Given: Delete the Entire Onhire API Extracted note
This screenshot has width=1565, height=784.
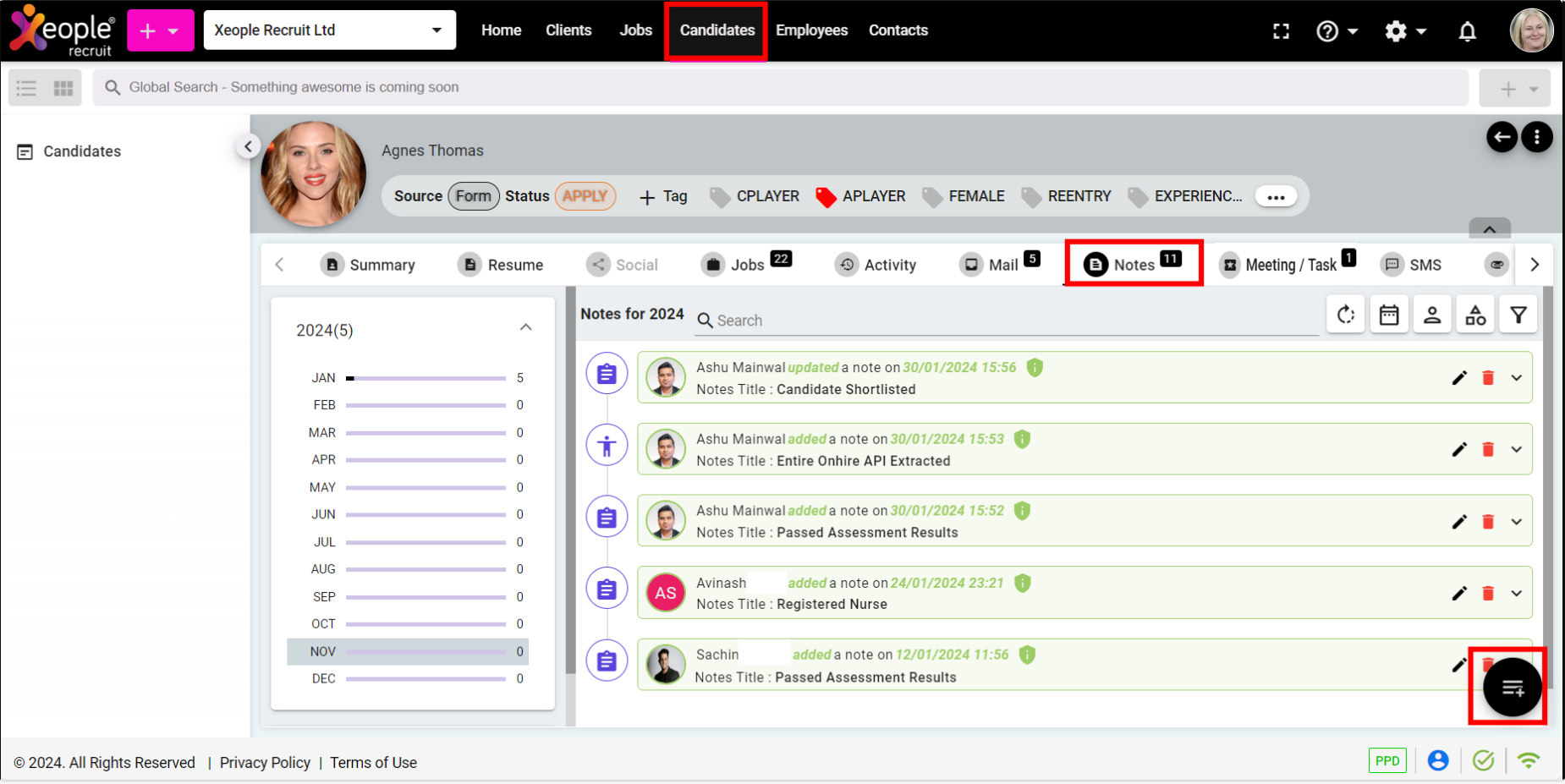Looking at the screenshot, I should [1488, 449].
